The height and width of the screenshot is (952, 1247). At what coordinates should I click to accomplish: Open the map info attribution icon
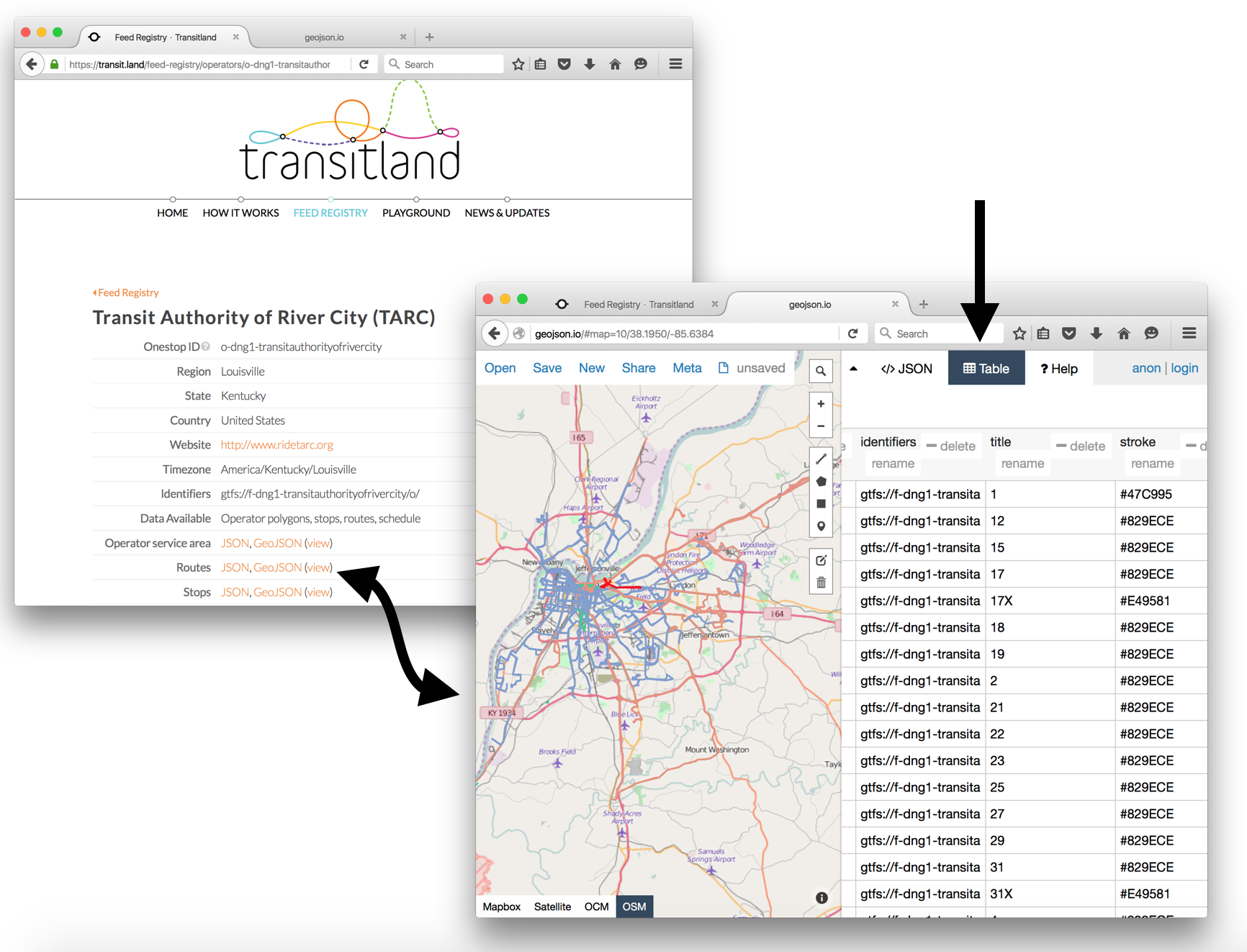click(x=821, y=898)
